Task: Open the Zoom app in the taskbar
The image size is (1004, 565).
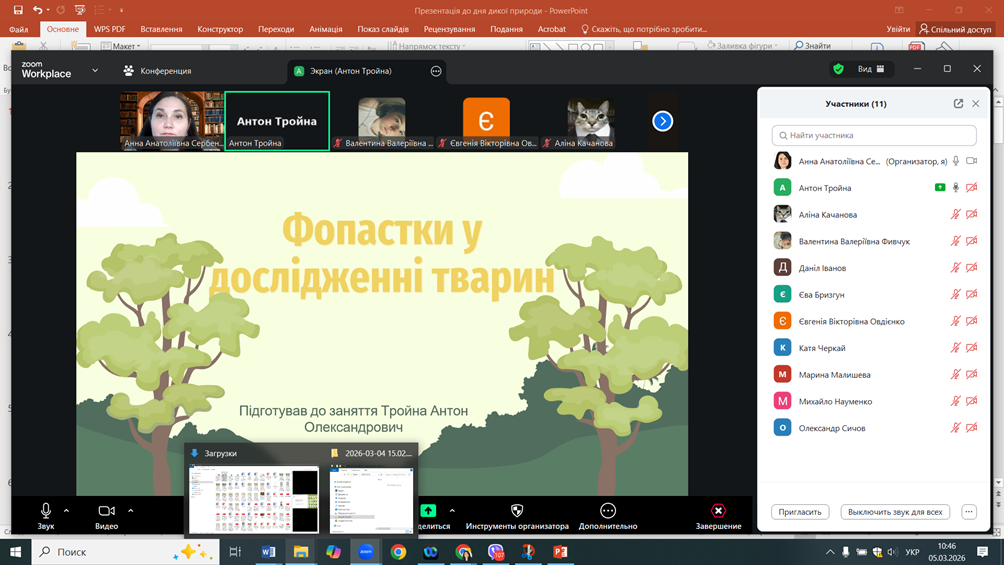Action: (366, 551)
